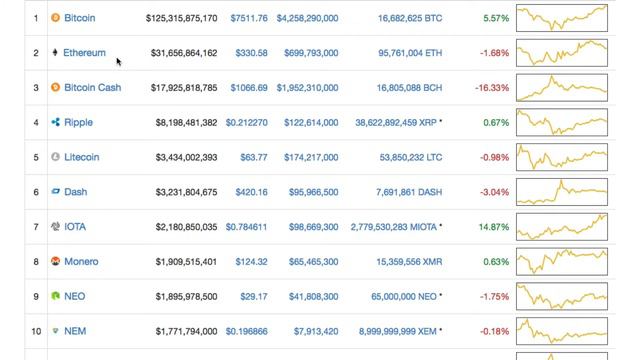Screen dimensions: 640x360
Task: Open the IOTA price graph thumbnail
Action: tap(562, 227)
